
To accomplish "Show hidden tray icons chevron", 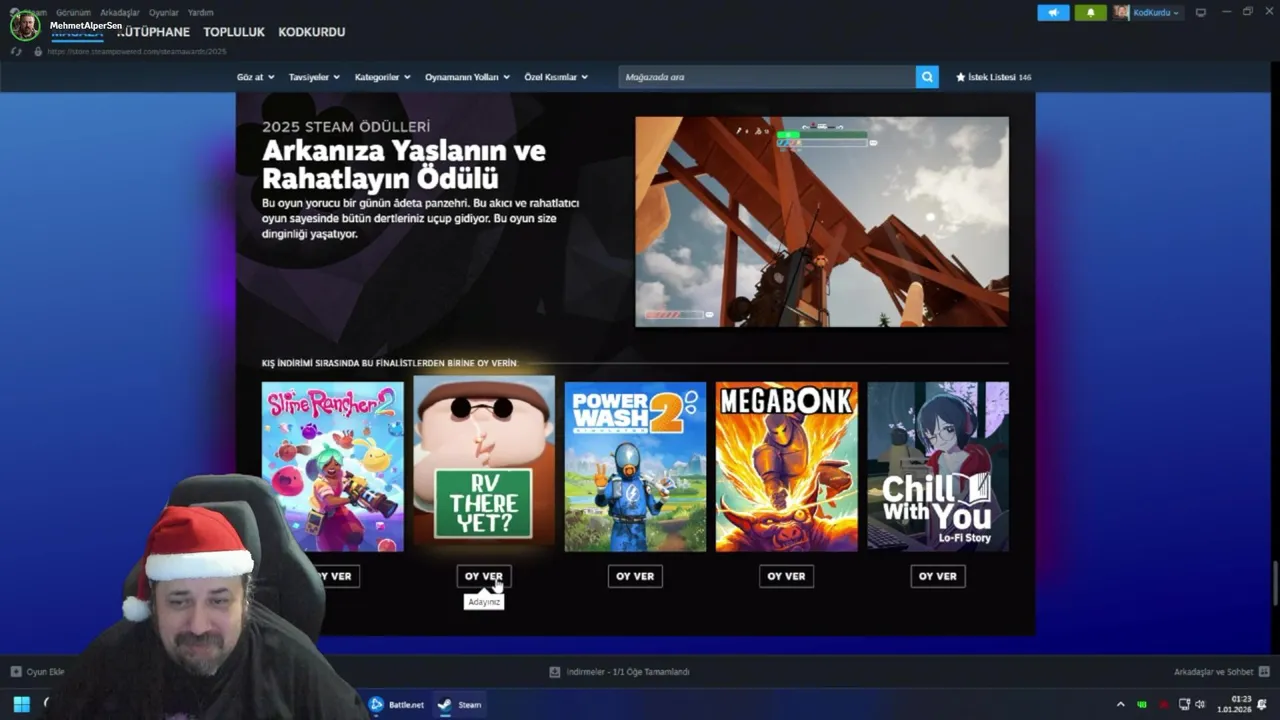I will click(x=1120, y=704).
